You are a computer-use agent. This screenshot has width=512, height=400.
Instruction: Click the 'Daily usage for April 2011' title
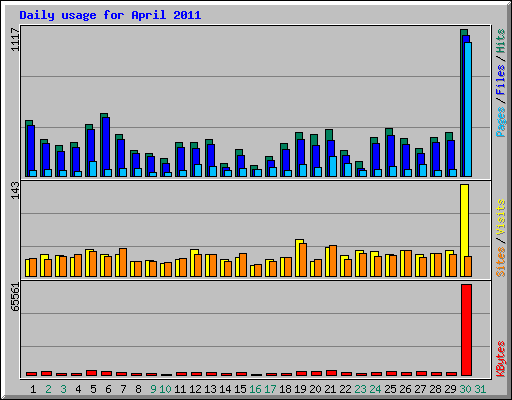pyautogui.click(x=110, y=15)
